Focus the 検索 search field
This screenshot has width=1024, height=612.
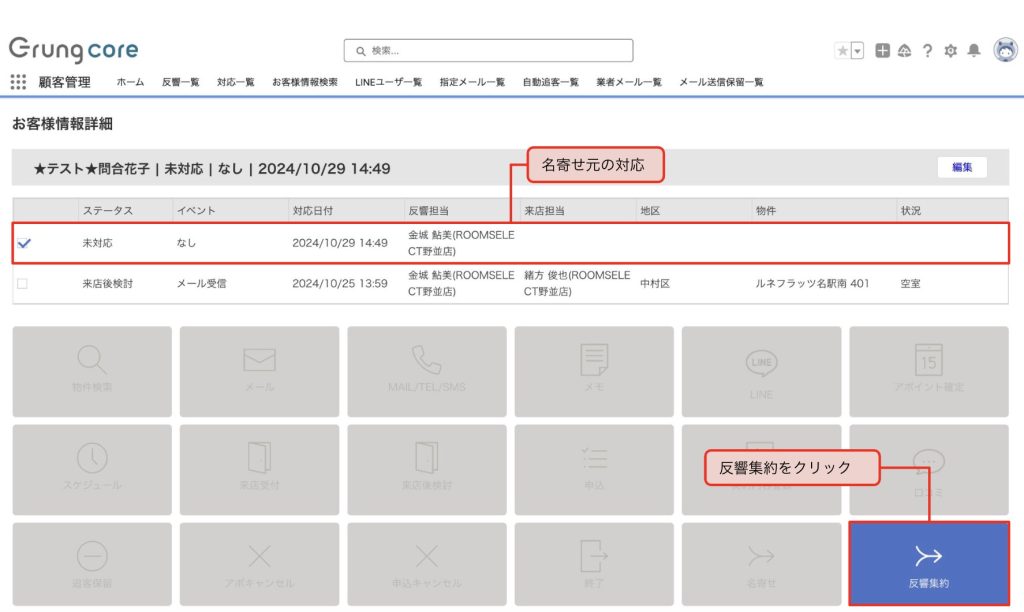pyautogui.click(x=488, y=51)
